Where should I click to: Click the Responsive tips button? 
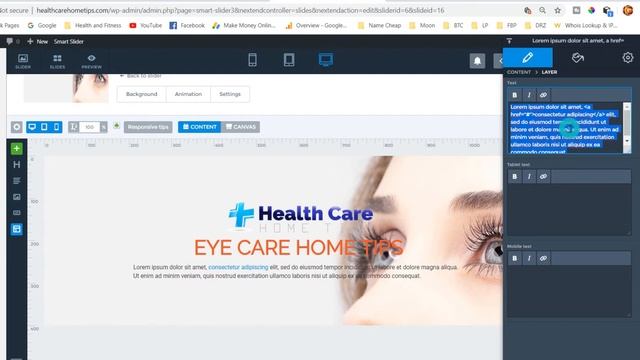point(148,127)
